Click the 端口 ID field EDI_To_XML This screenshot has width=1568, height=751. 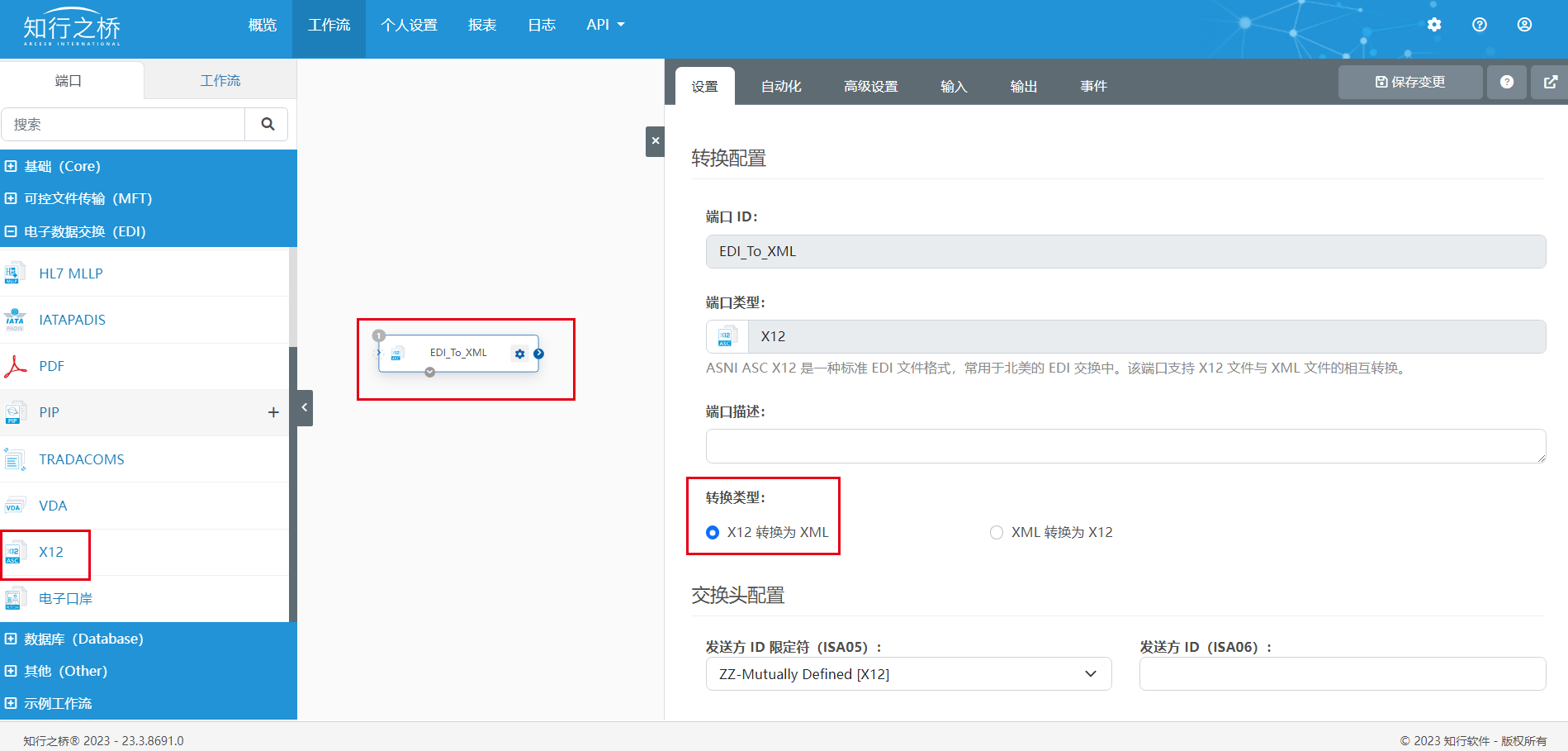tap(1125, 251)
